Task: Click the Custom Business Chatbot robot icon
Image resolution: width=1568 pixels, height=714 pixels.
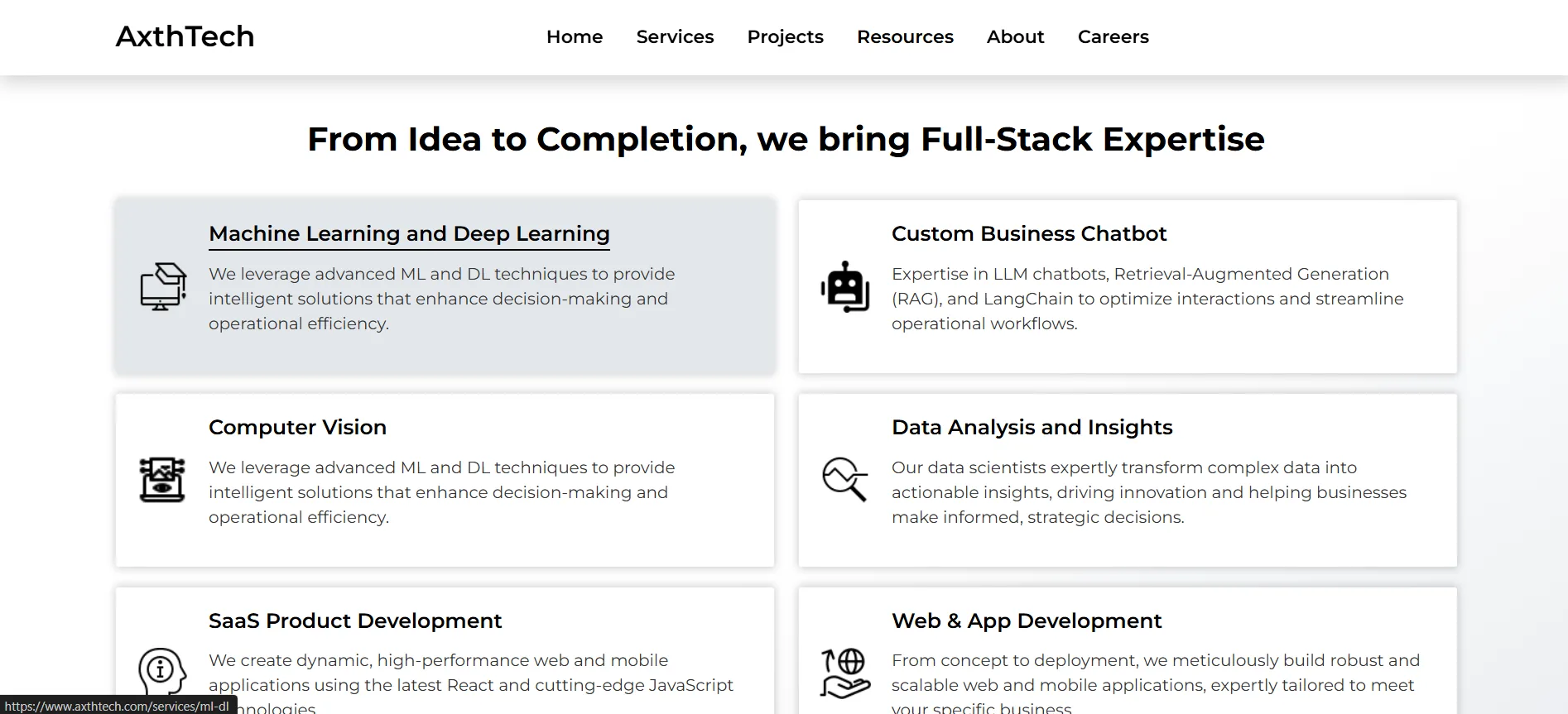Action: (845, 286)
